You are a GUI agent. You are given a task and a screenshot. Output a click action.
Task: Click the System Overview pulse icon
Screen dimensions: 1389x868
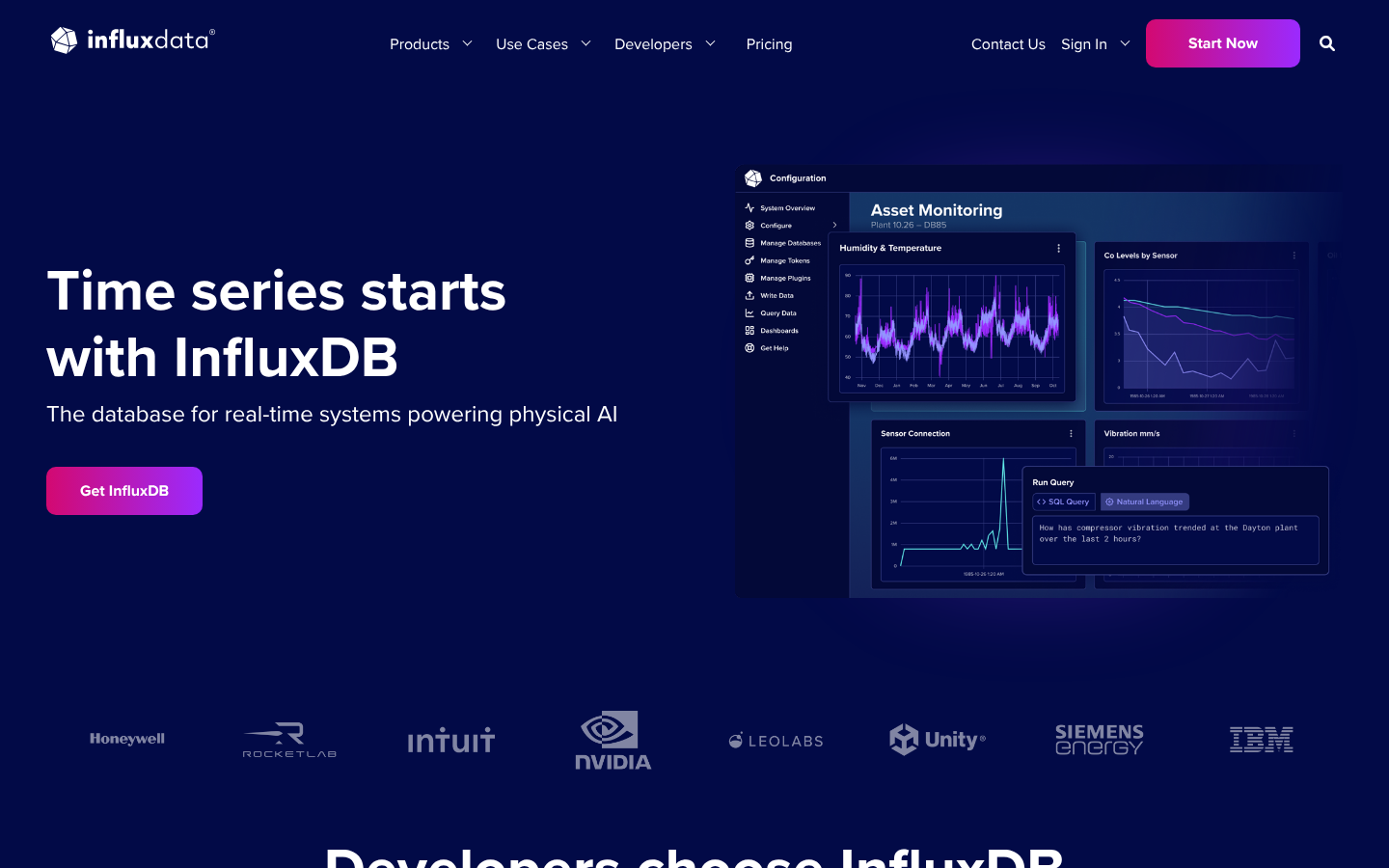tap(749, 207)
